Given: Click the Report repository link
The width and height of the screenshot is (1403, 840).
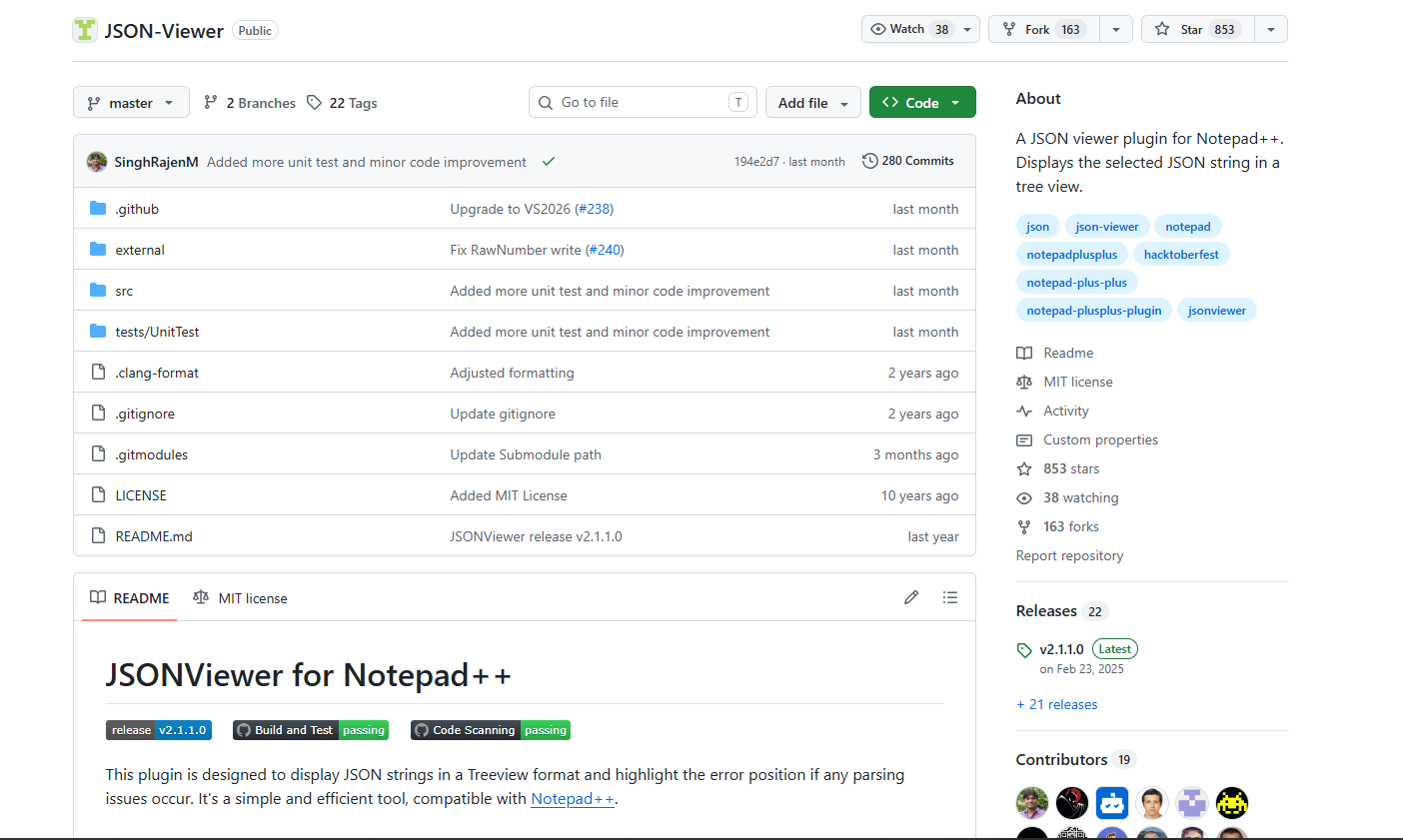Looking at the screenshot, I should (x=1069, y=555).
